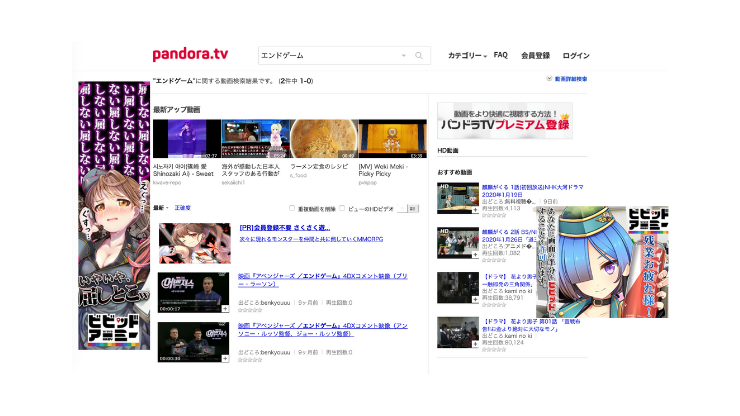
Task: Click plus icon on second Avengers video thumbnail
Action: 226,358
